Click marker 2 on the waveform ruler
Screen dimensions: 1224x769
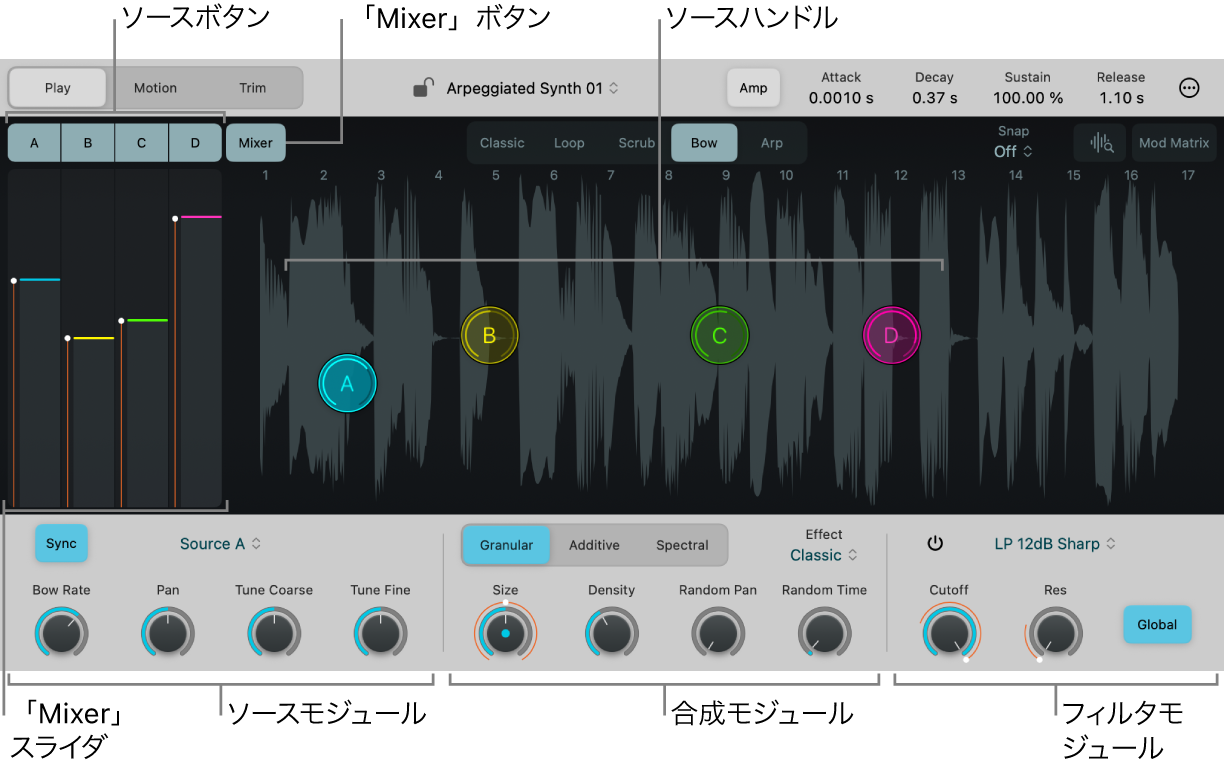(x=323, y=175)
